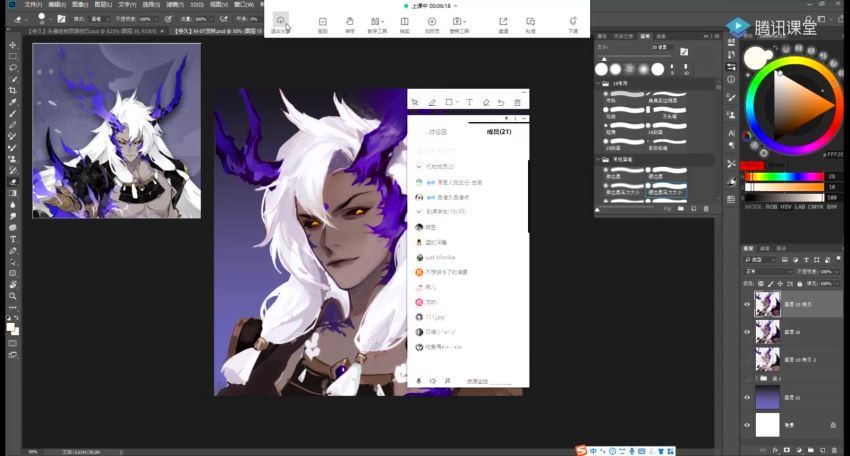Hide the top selected layer via eye icon
Viewport: 850px width, 456px height.
pos(747,304)
